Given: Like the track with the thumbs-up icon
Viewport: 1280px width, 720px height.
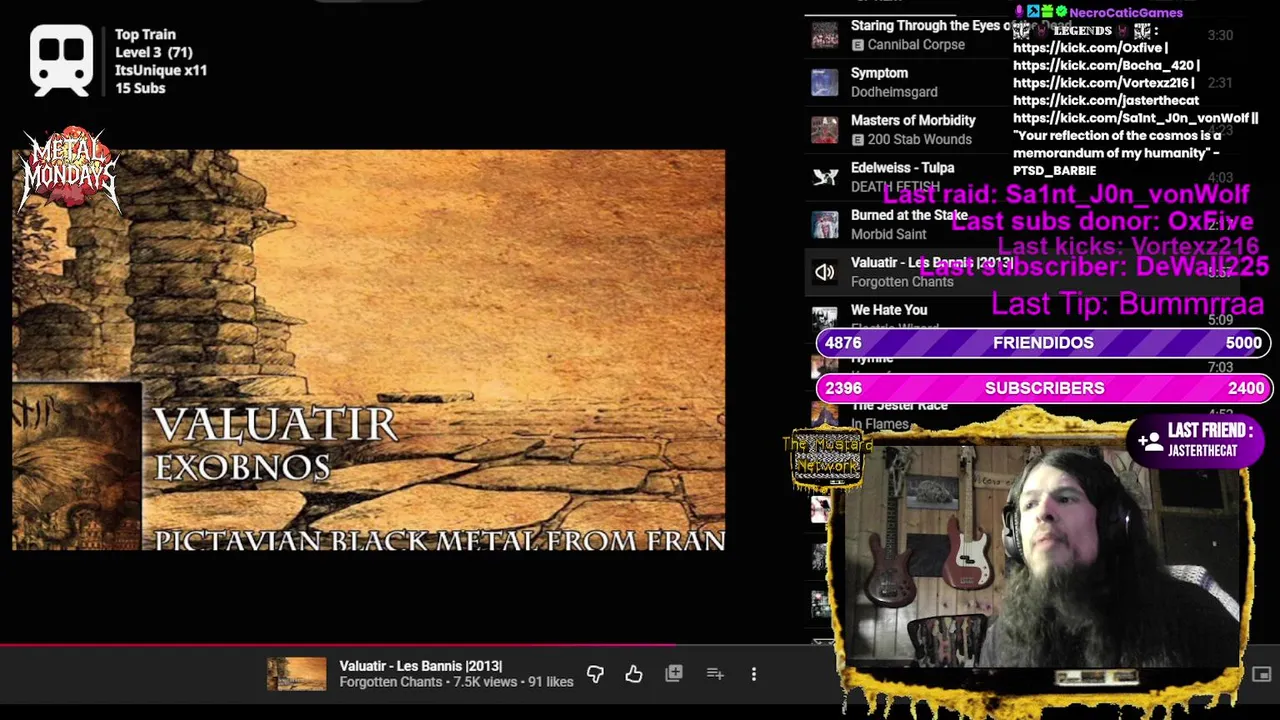Looking at the screenshot, I should pos(634,674).
